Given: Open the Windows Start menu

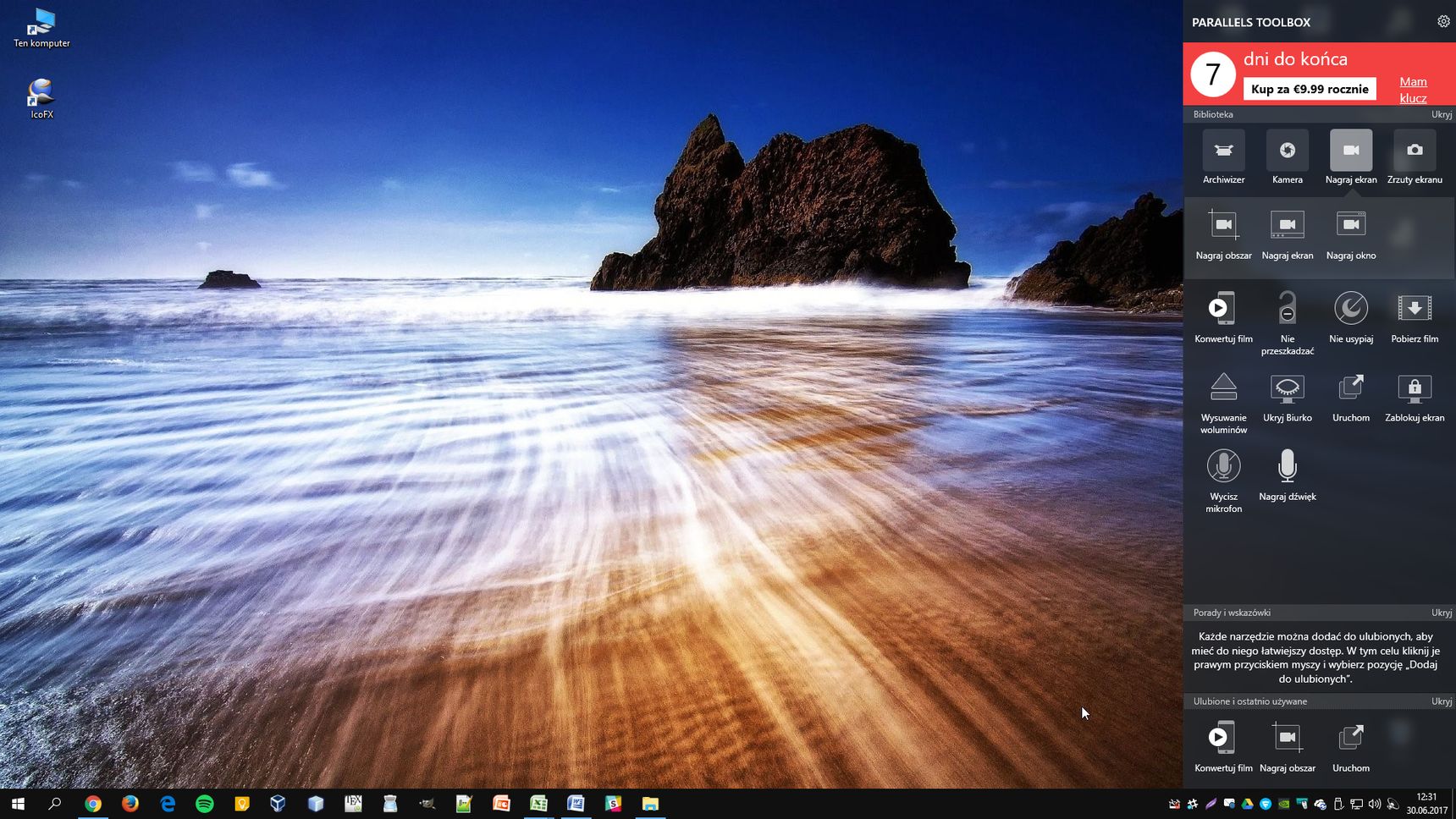Looking at the screenshot, I should click(x=18, y=804).
